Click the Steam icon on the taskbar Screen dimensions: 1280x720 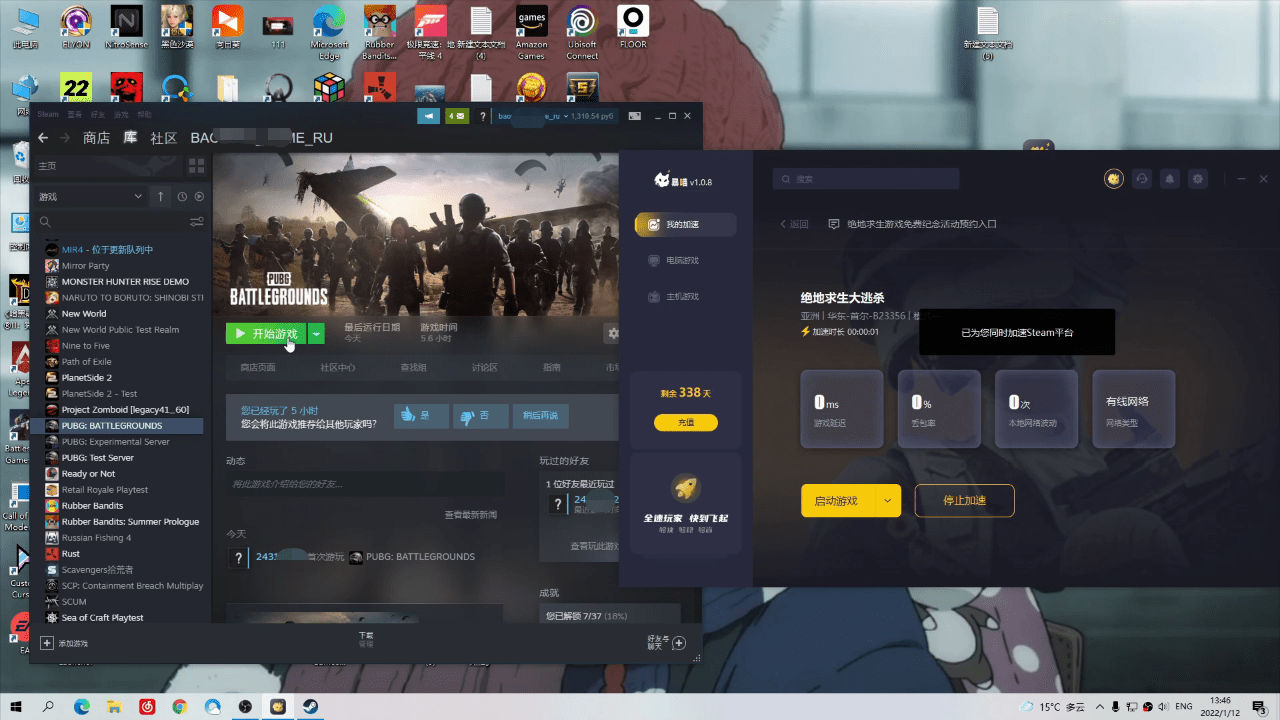coord(311,707)
